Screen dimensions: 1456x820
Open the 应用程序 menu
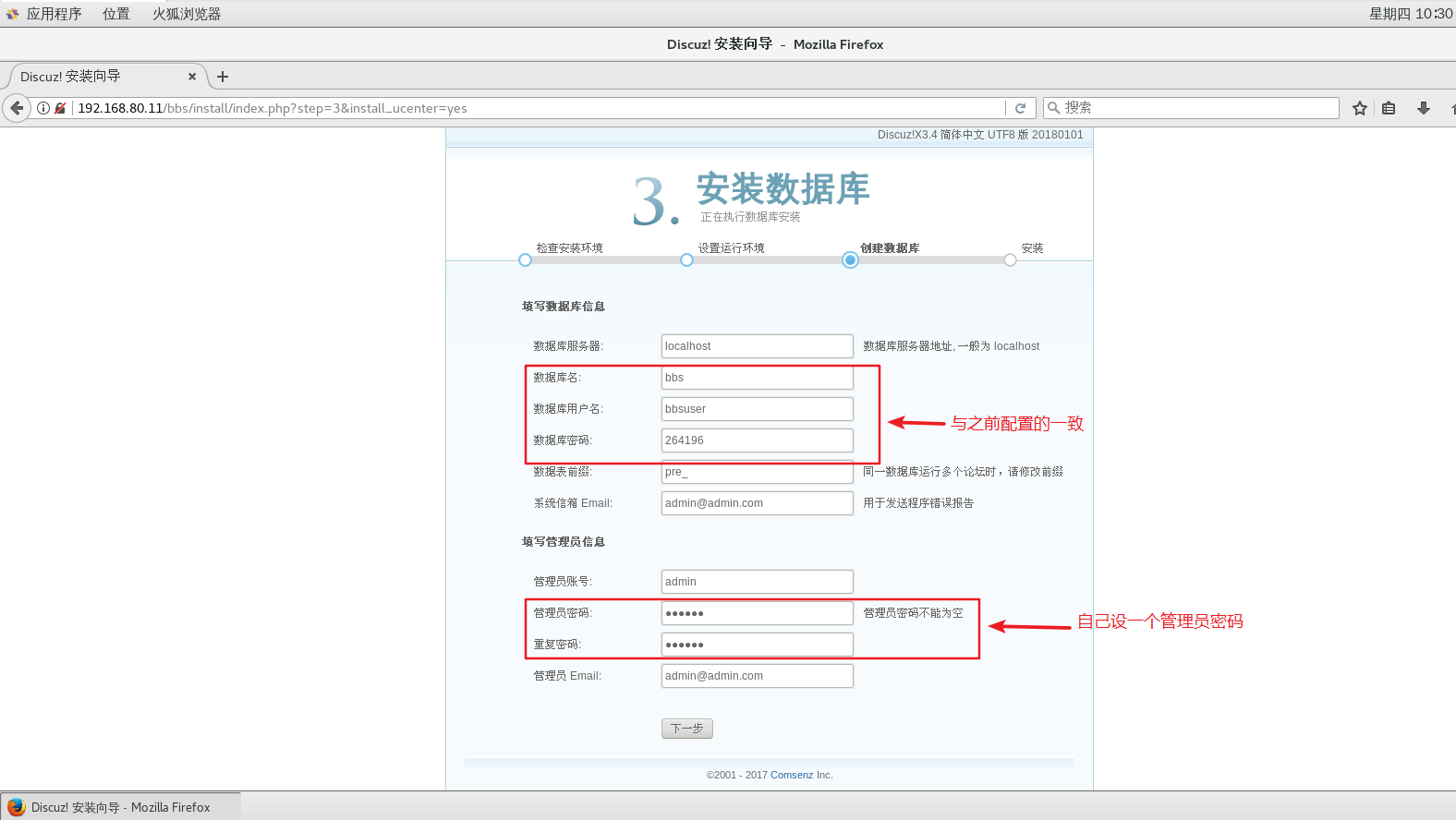(54, 14)
